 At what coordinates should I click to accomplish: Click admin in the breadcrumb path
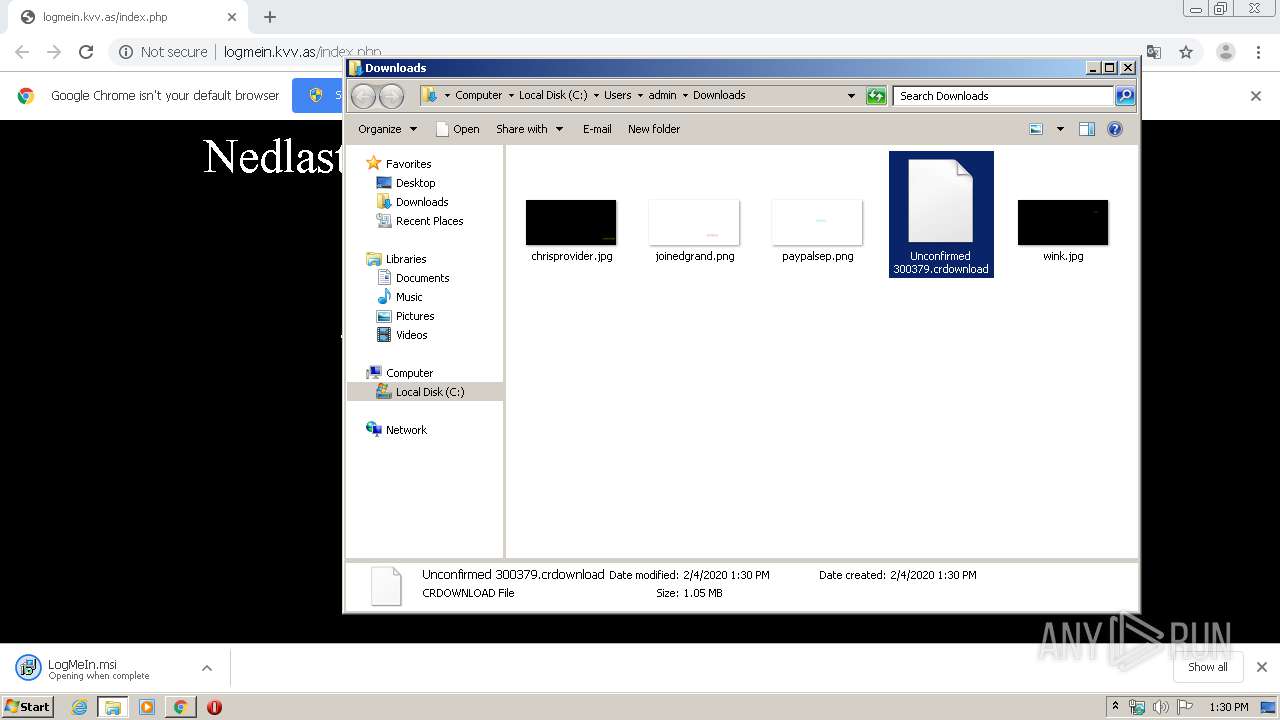662,96
